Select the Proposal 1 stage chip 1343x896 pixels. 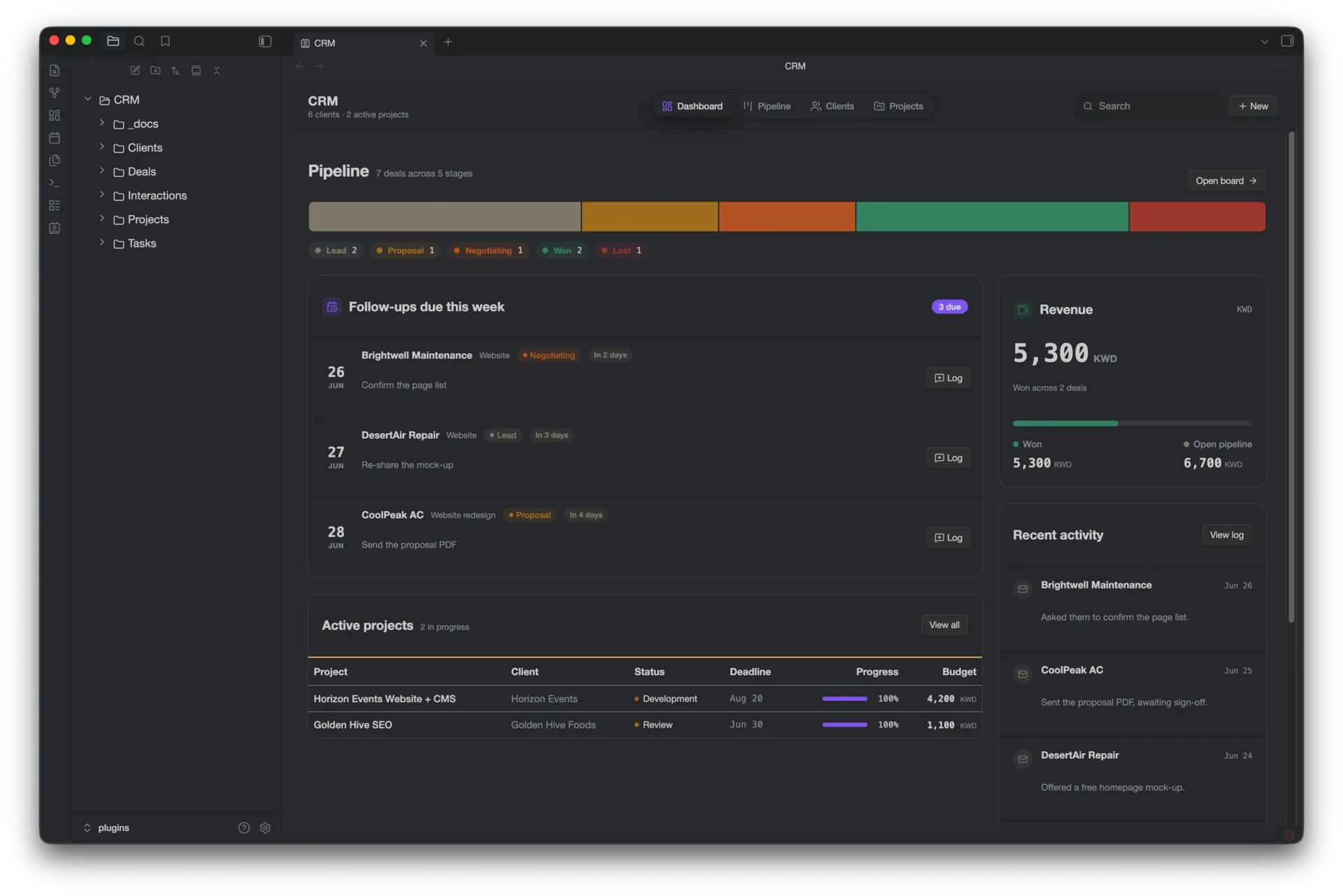pos(405,250)
